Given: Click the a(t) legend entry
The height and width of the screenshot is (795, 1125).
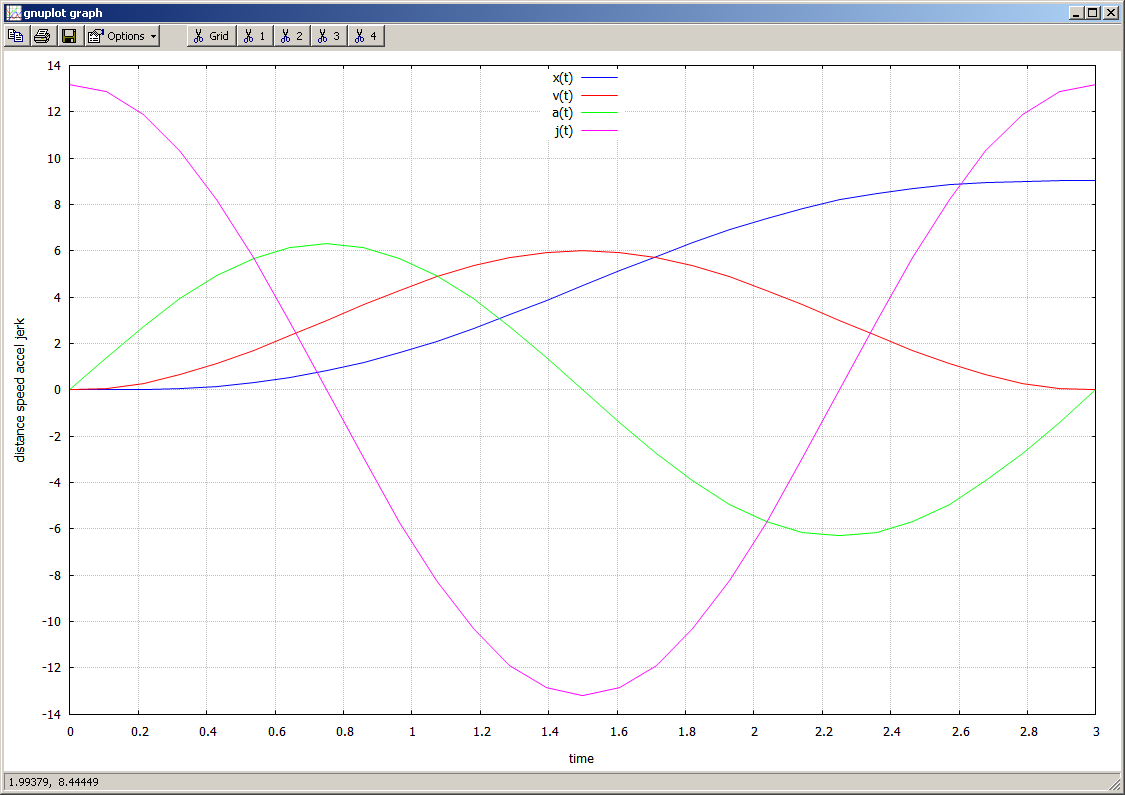Looking at the screenshot, I should pos(562,113).
